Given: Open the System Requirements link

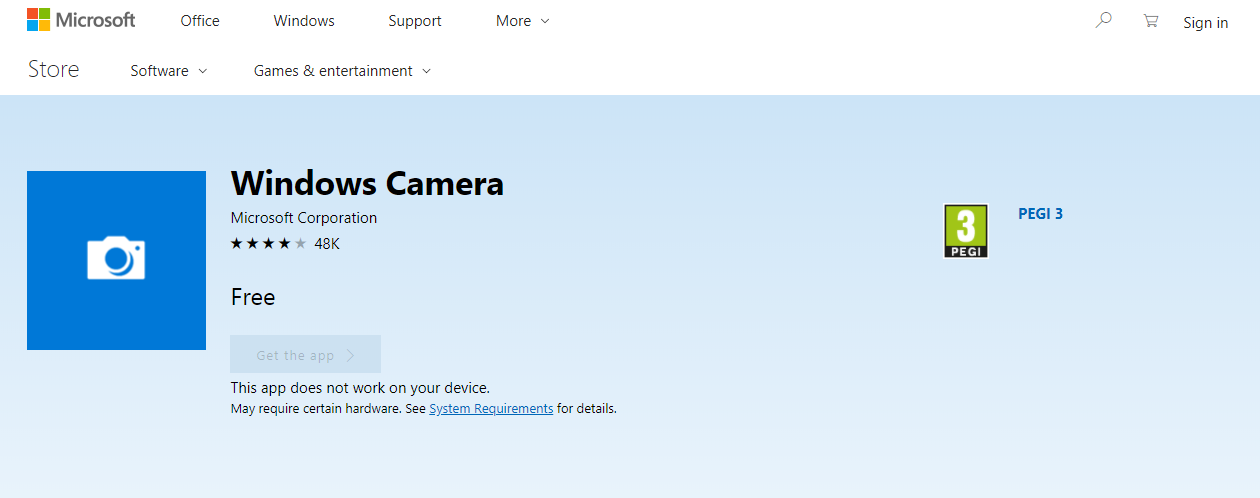Looking at the screenshot, I should (491, 409).
